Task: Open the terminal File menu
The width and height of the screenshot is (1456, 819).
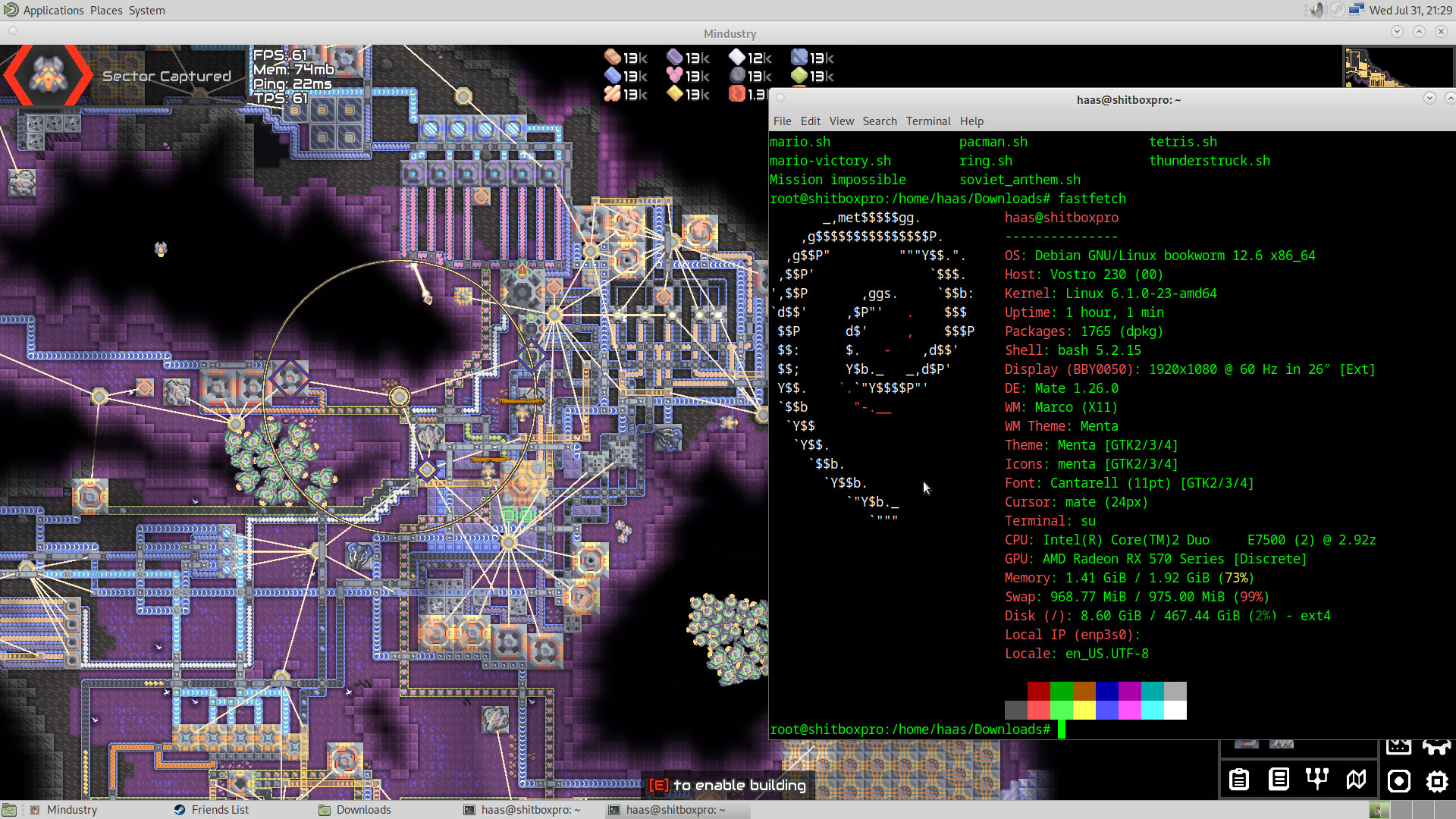Action: (x=782, y=121)
